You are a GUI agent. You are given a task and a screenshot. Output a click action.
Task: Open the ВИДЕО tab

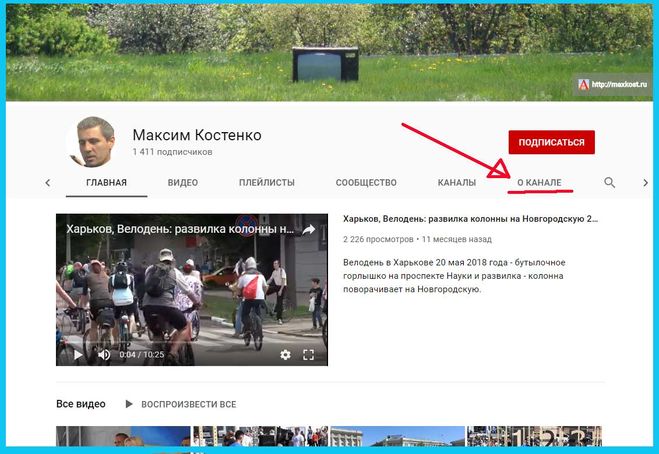183,183
